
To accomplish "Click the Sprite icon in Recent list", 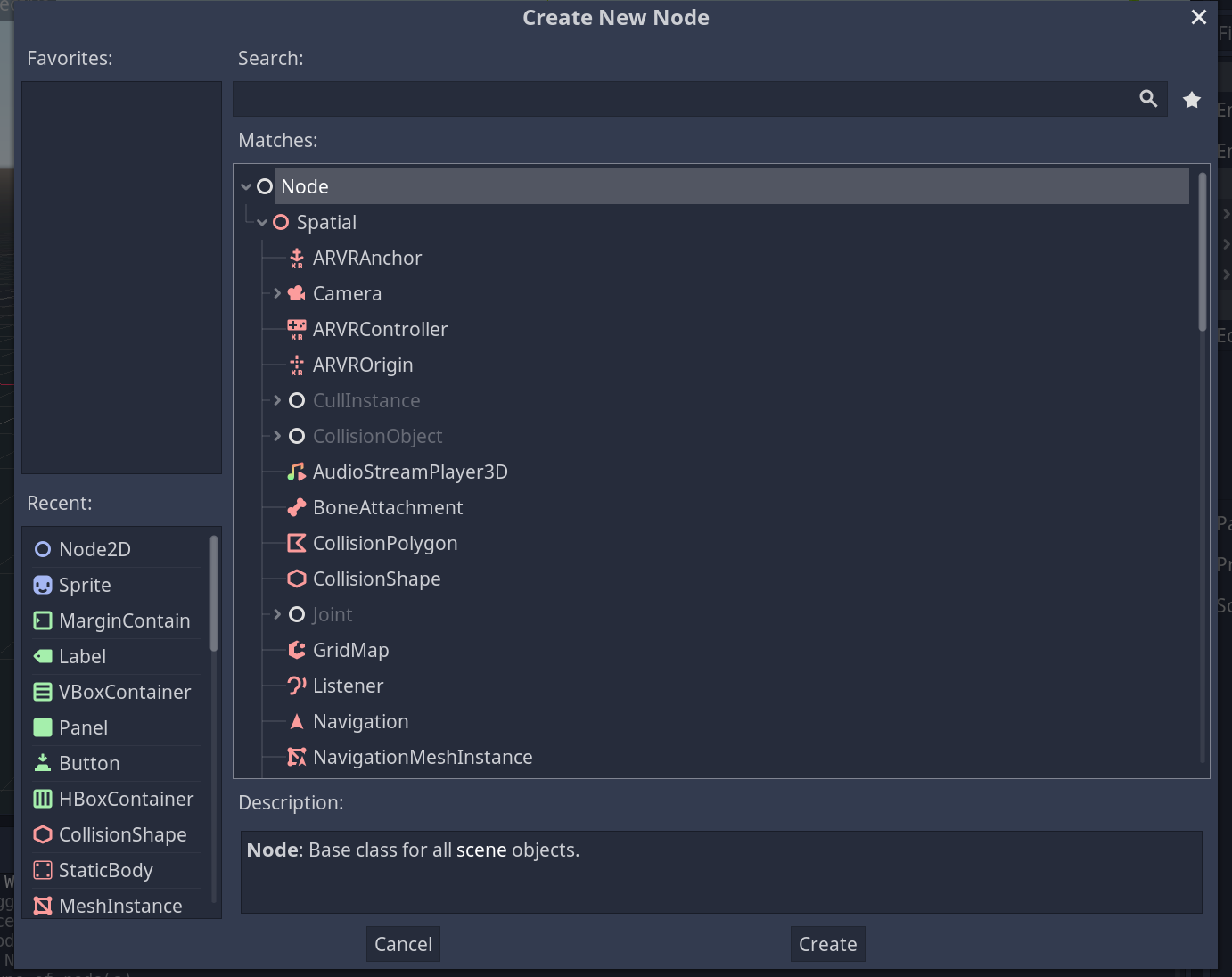I will [42, 585].
